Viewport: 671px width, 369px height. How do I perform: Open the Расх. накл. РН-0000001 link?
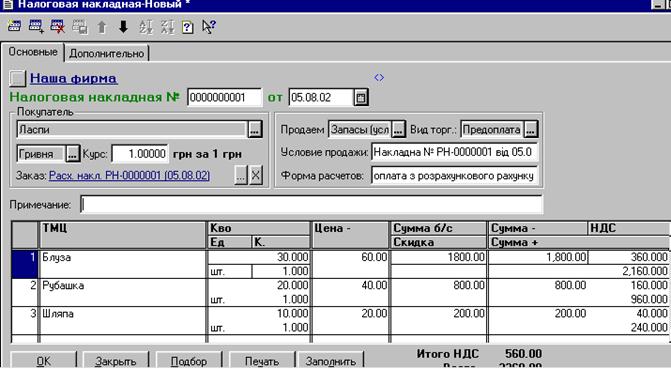[x=129, y=176]
